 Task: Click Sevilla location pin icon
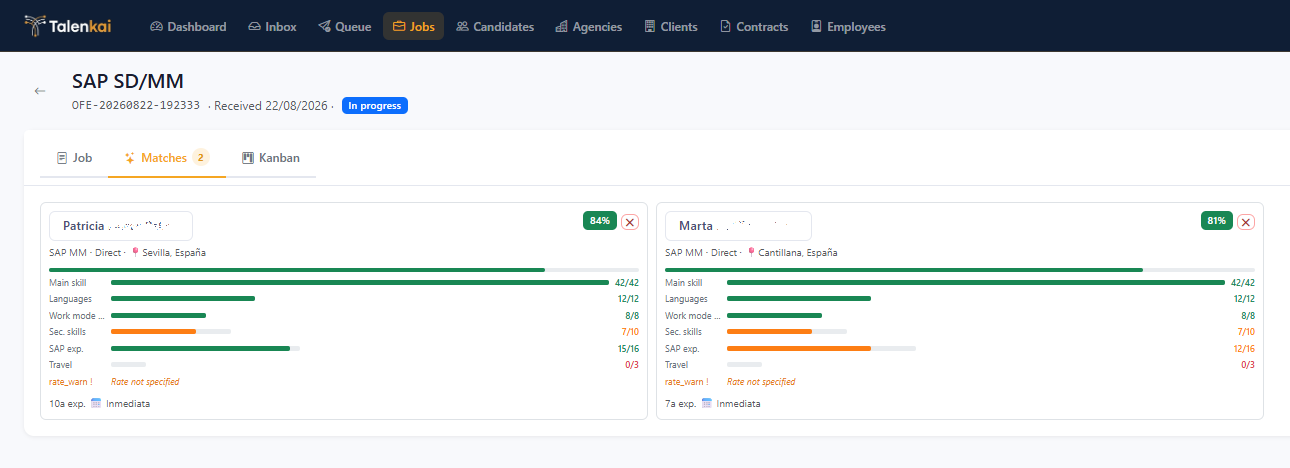[135, 253]
